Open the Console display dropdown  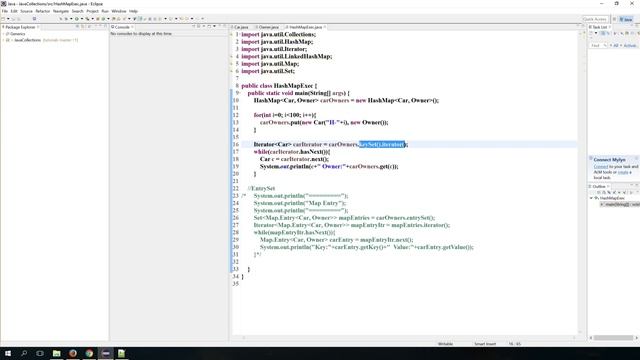(x=204, y=27)
